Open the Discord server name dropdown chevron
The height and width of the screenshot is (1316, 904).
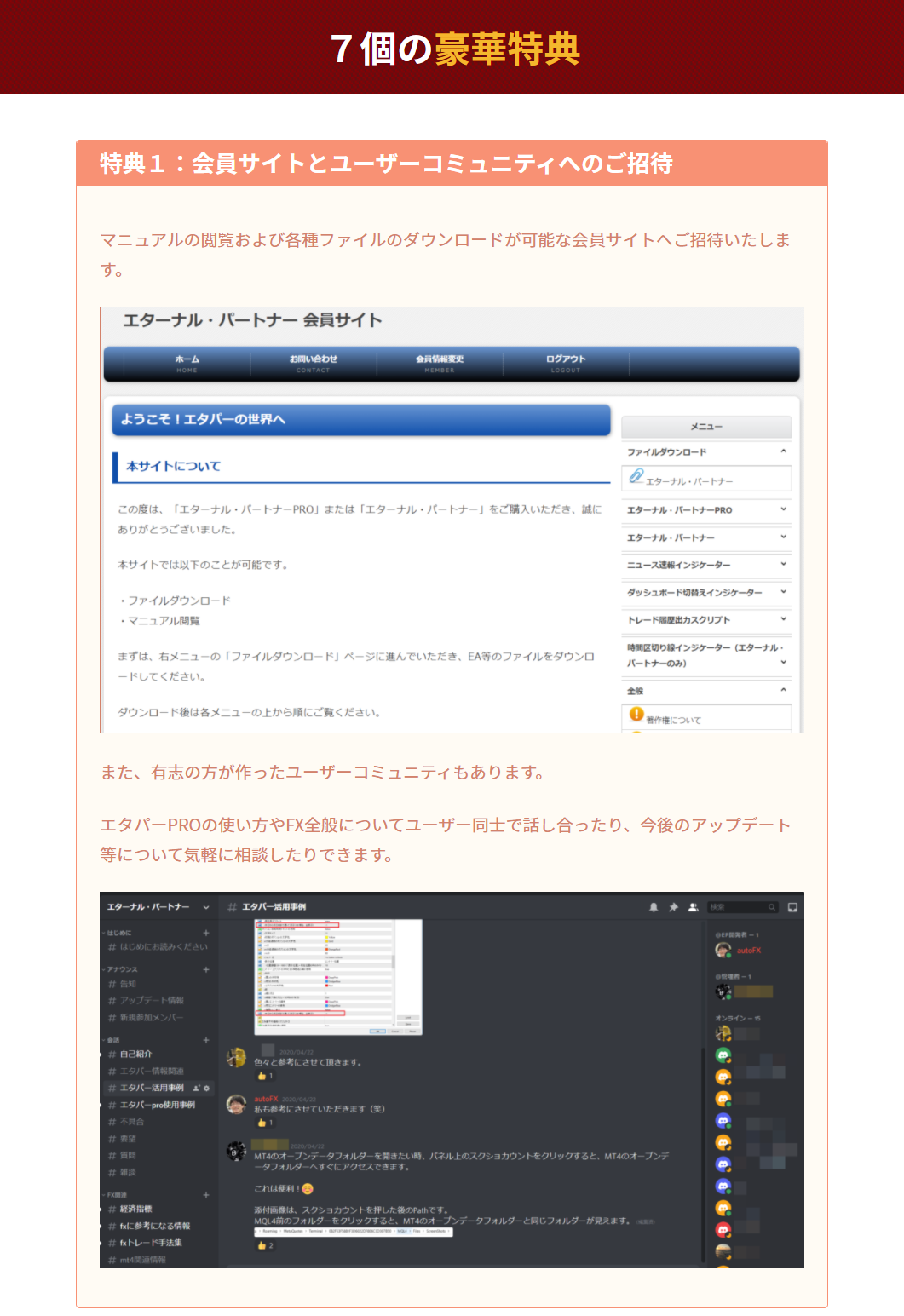tap(205, 907)
